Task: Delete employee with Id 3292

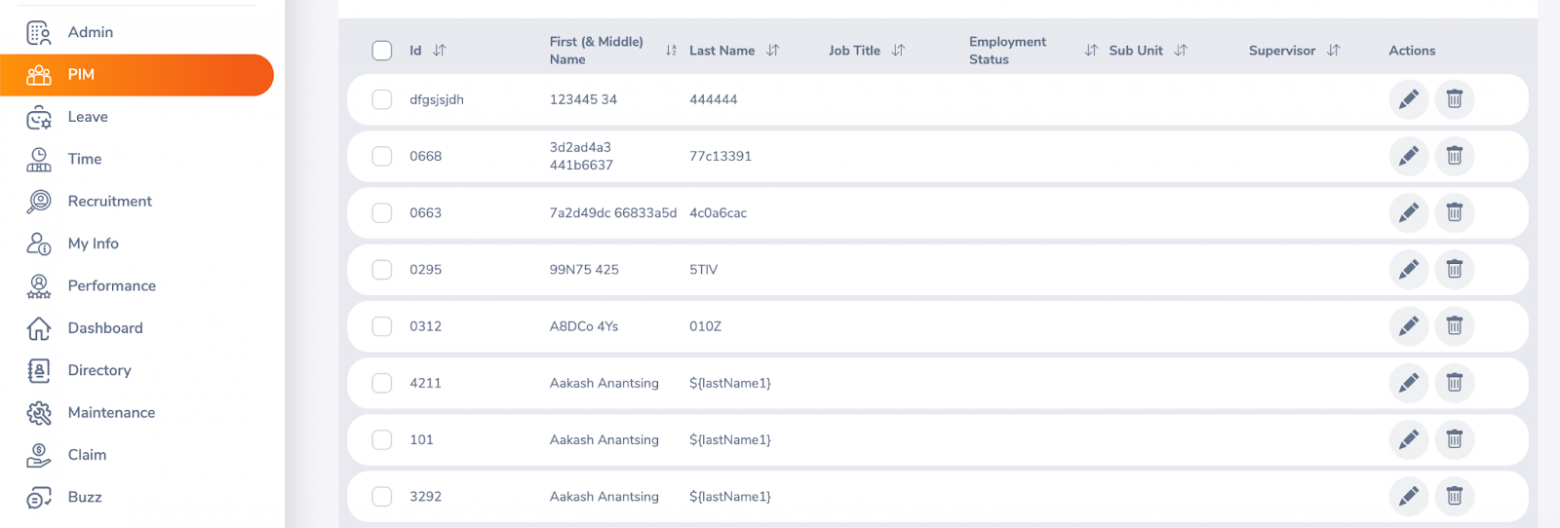Action: click(x=1454, y=496)
